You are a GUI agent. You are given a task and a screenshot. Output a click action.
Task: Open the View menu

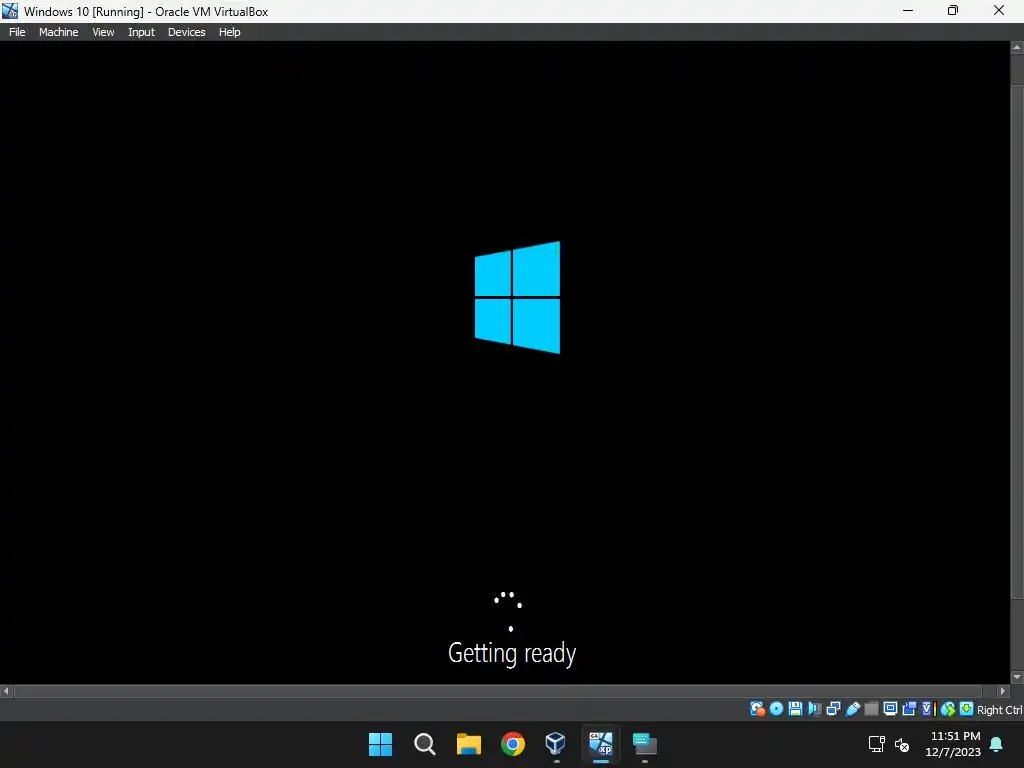click(x=103, y=32)
